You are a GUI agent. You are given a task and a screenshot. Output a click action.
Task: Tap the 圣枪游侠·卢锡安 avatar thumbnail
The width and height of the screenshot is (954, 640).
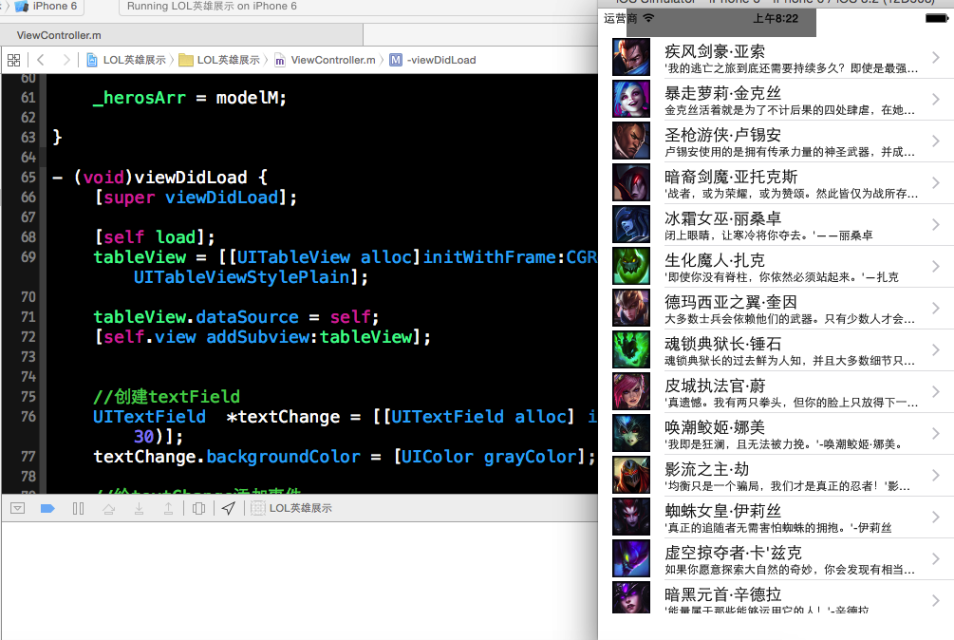631,141
